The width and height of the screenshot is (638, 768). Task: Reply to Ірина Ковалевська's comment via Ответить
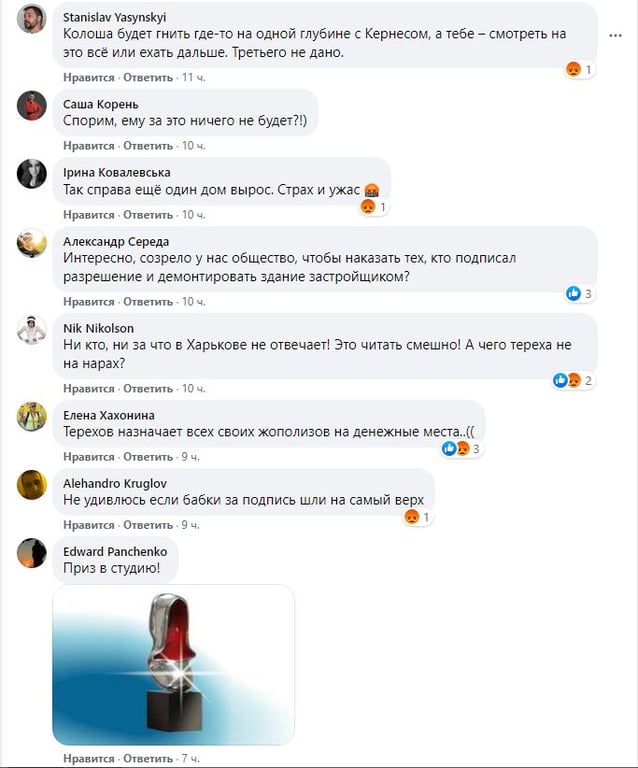coord(148,215)
